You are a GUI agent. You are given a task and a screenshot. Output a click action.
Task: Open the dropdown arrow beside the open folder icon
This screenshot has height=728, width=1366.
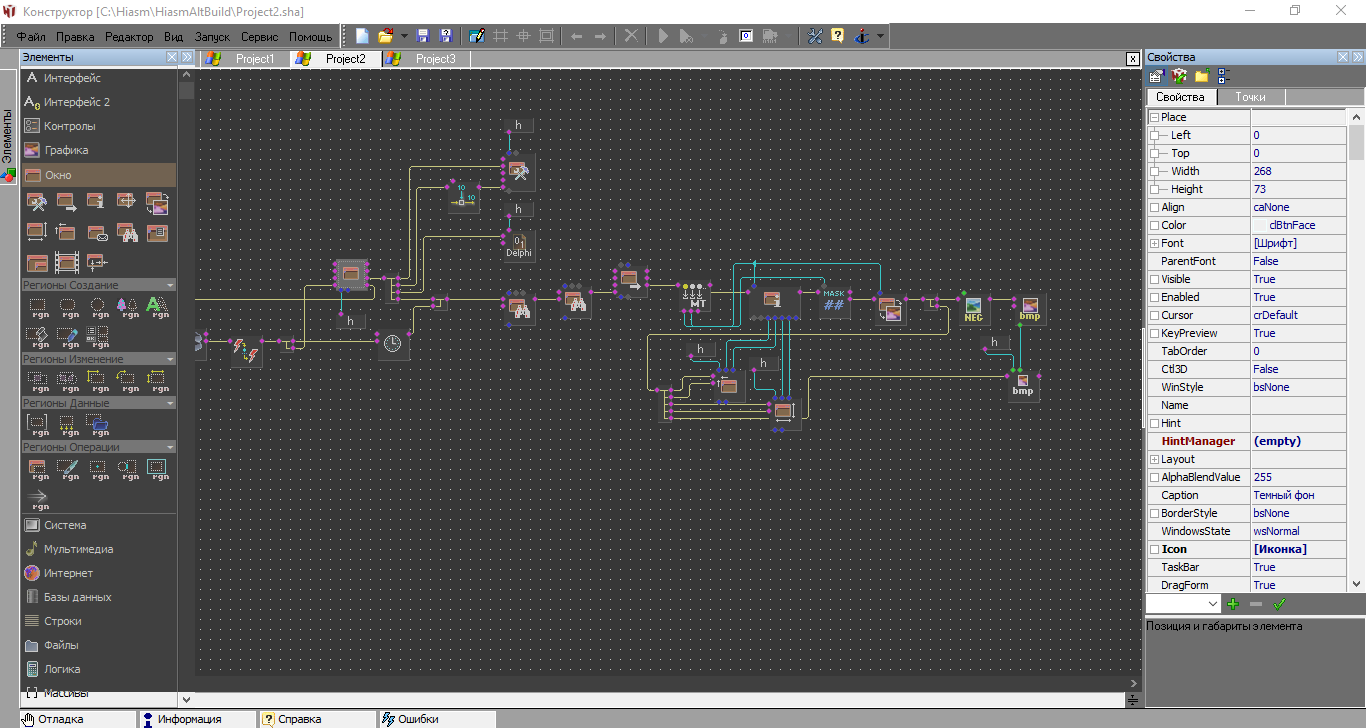tap(404, 36)
